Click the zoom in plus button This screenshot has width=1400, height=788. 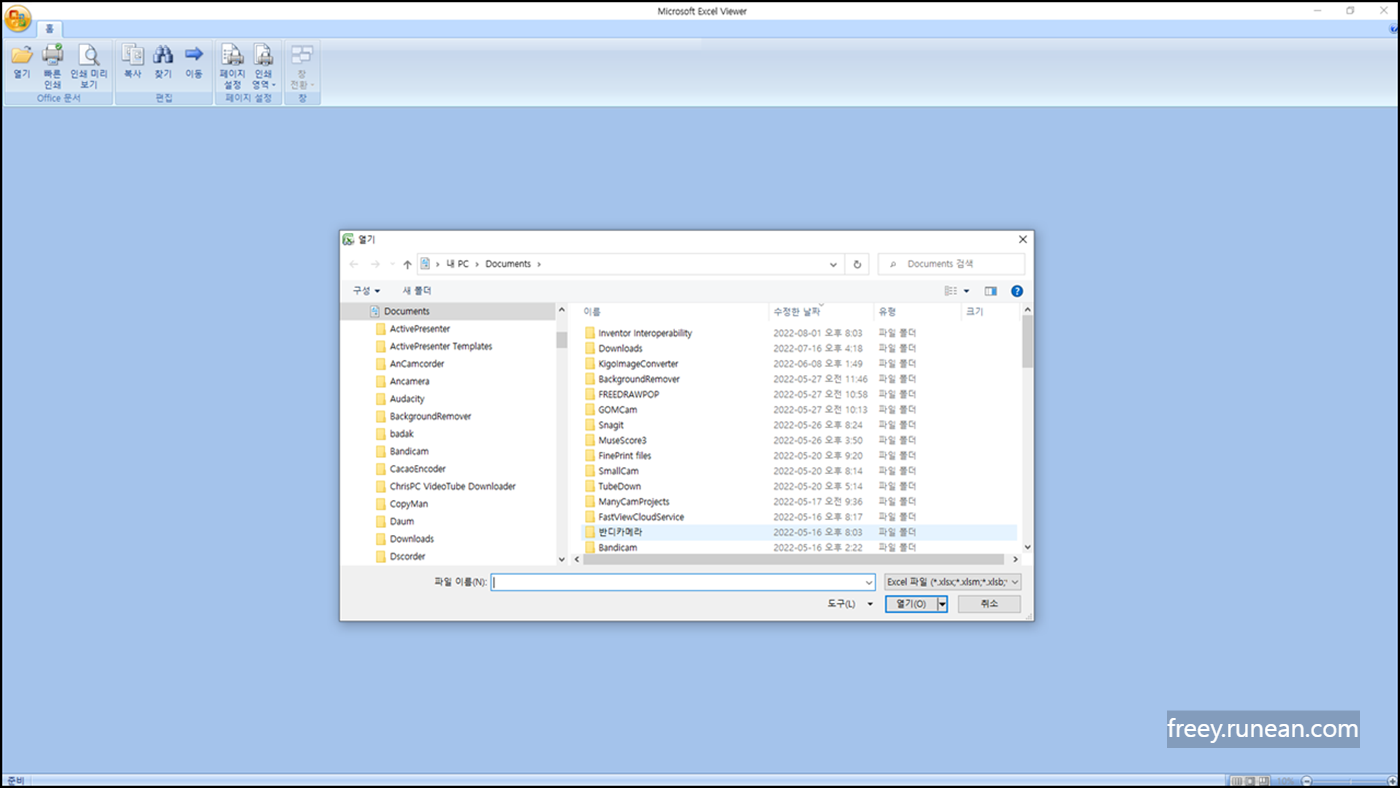(x=1391, y=780)
